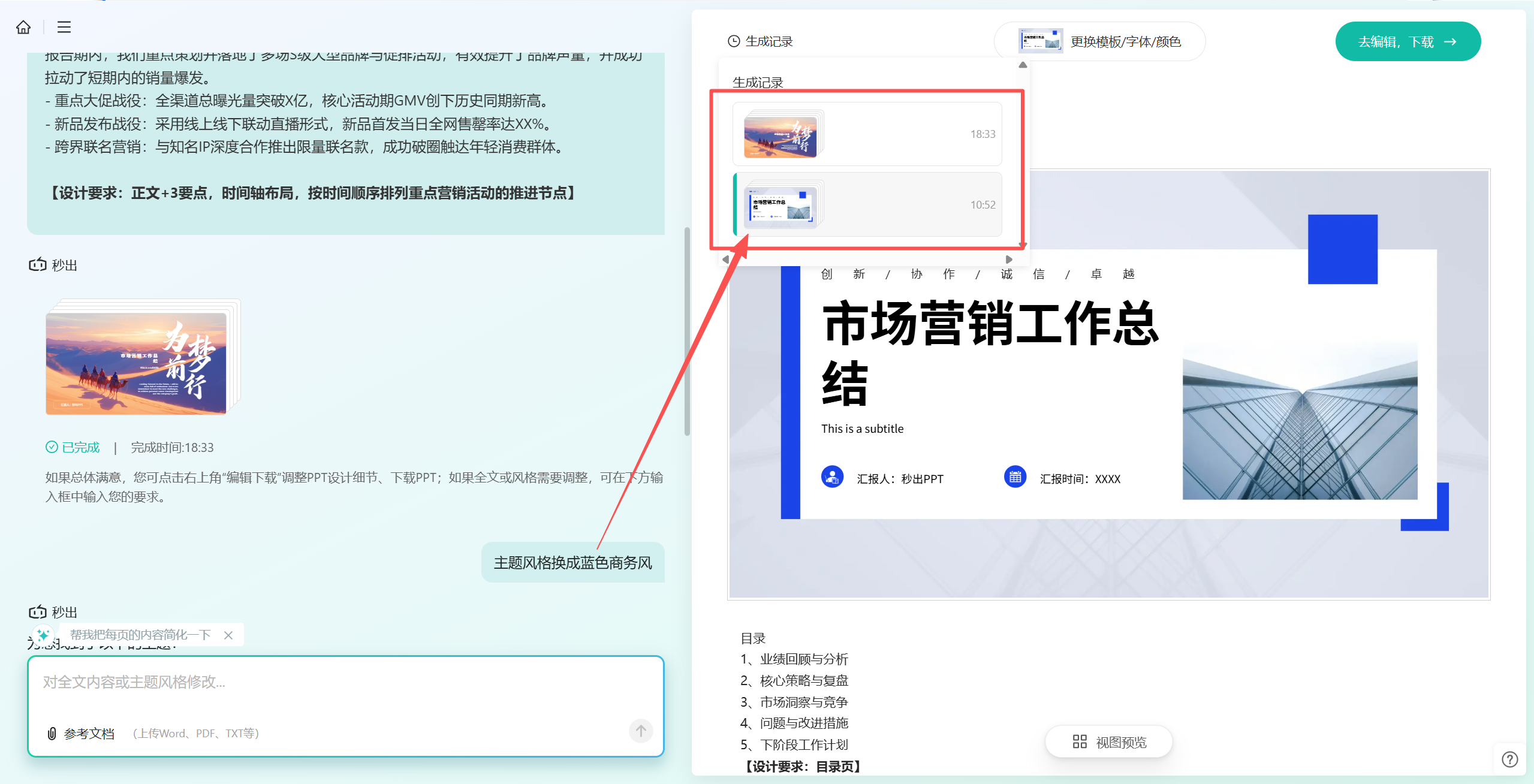
Task: Click the 汇报人 person icon on slide
Action: [x=832, y=477]
